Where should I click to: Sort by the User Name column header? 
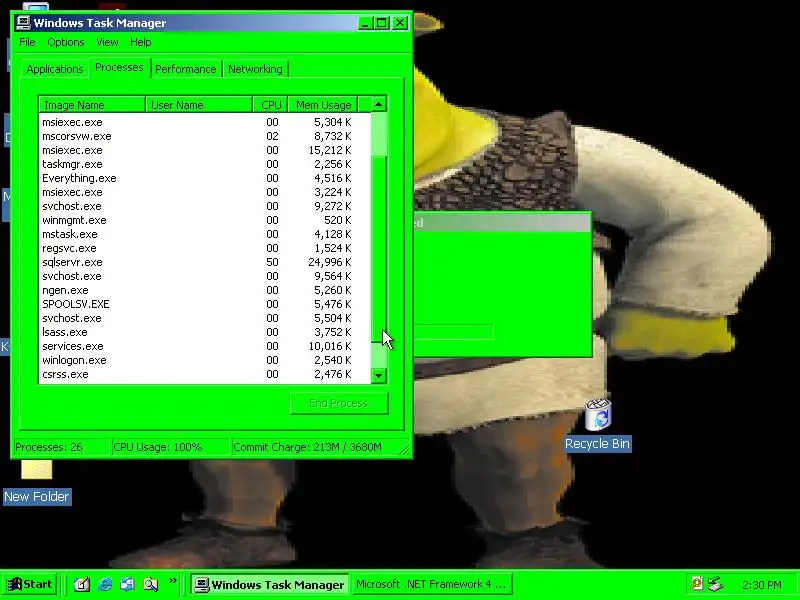click(199, 105)
